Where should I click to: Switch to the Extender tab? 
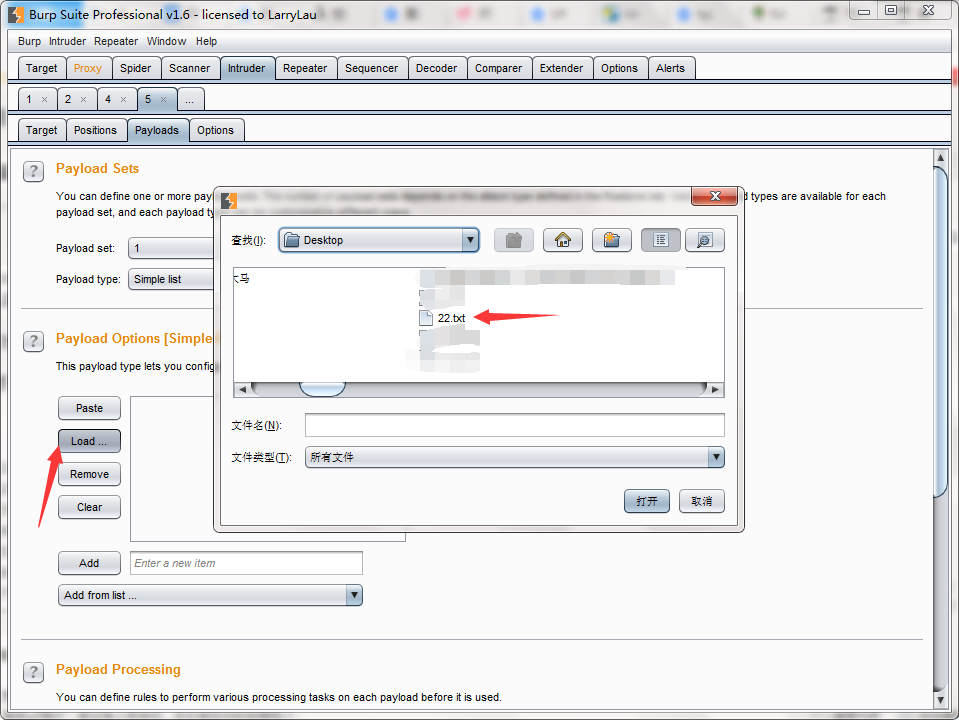point(561,69)
